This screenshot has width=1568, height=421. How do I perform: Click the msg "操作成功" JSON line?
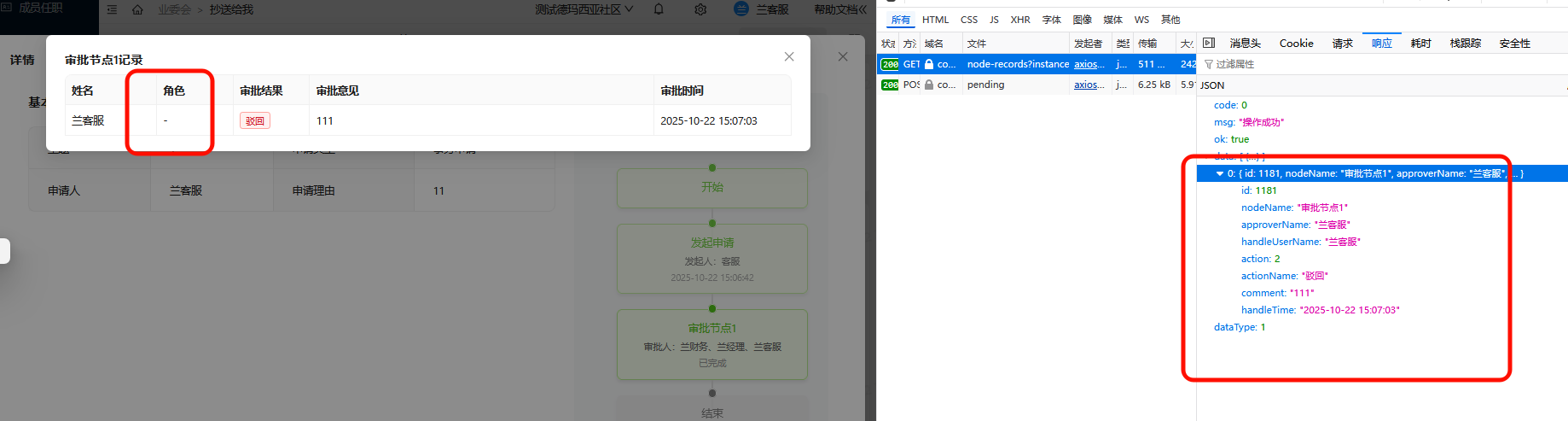point(1248,122)
